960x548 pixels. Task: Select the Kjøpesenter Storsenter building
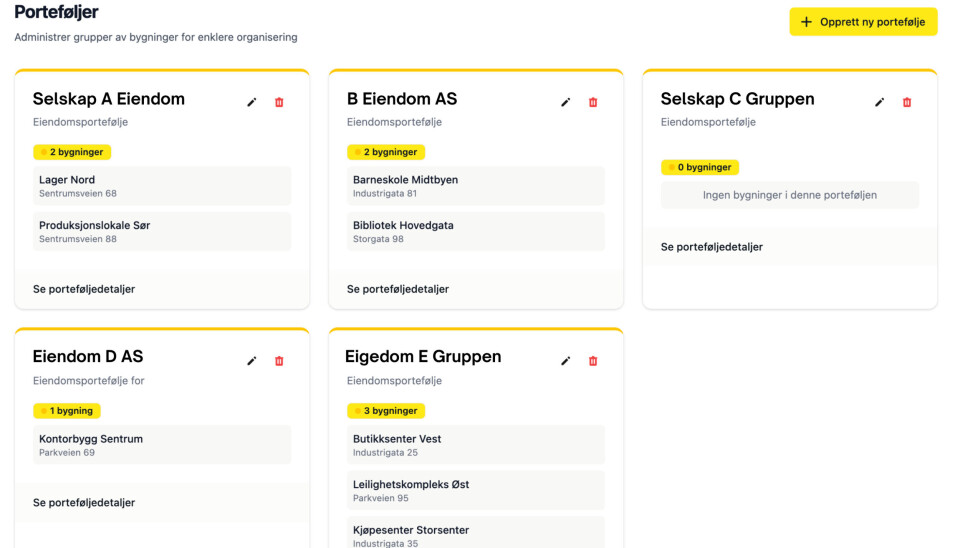click(476, 534)
